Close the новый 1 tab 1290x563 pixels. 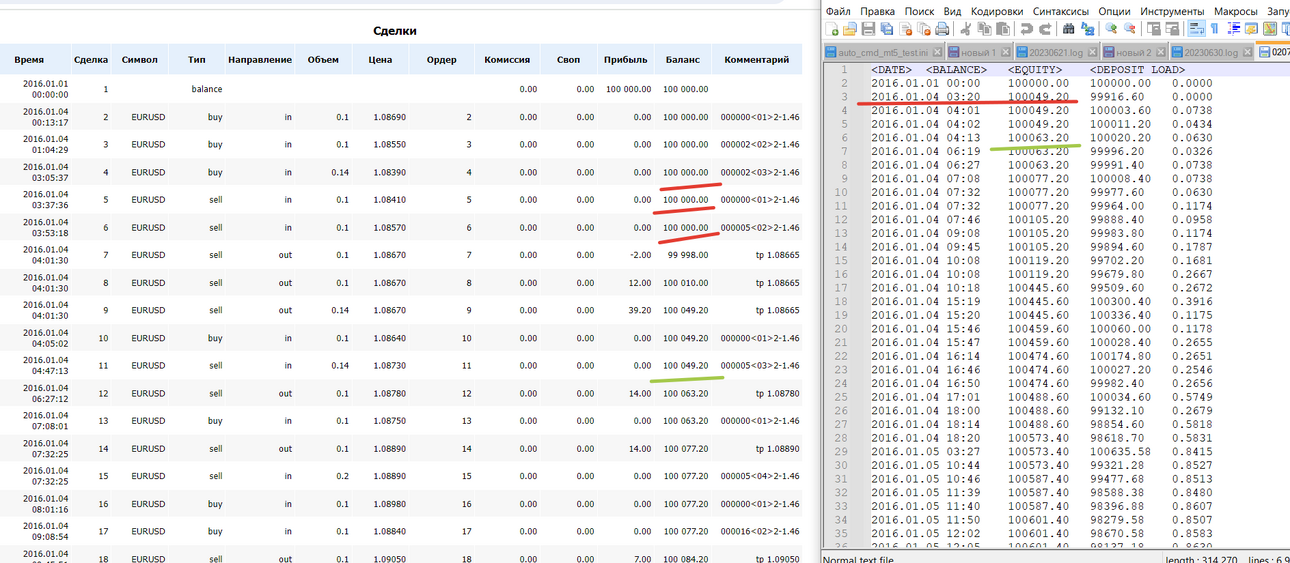(1005, 52)
